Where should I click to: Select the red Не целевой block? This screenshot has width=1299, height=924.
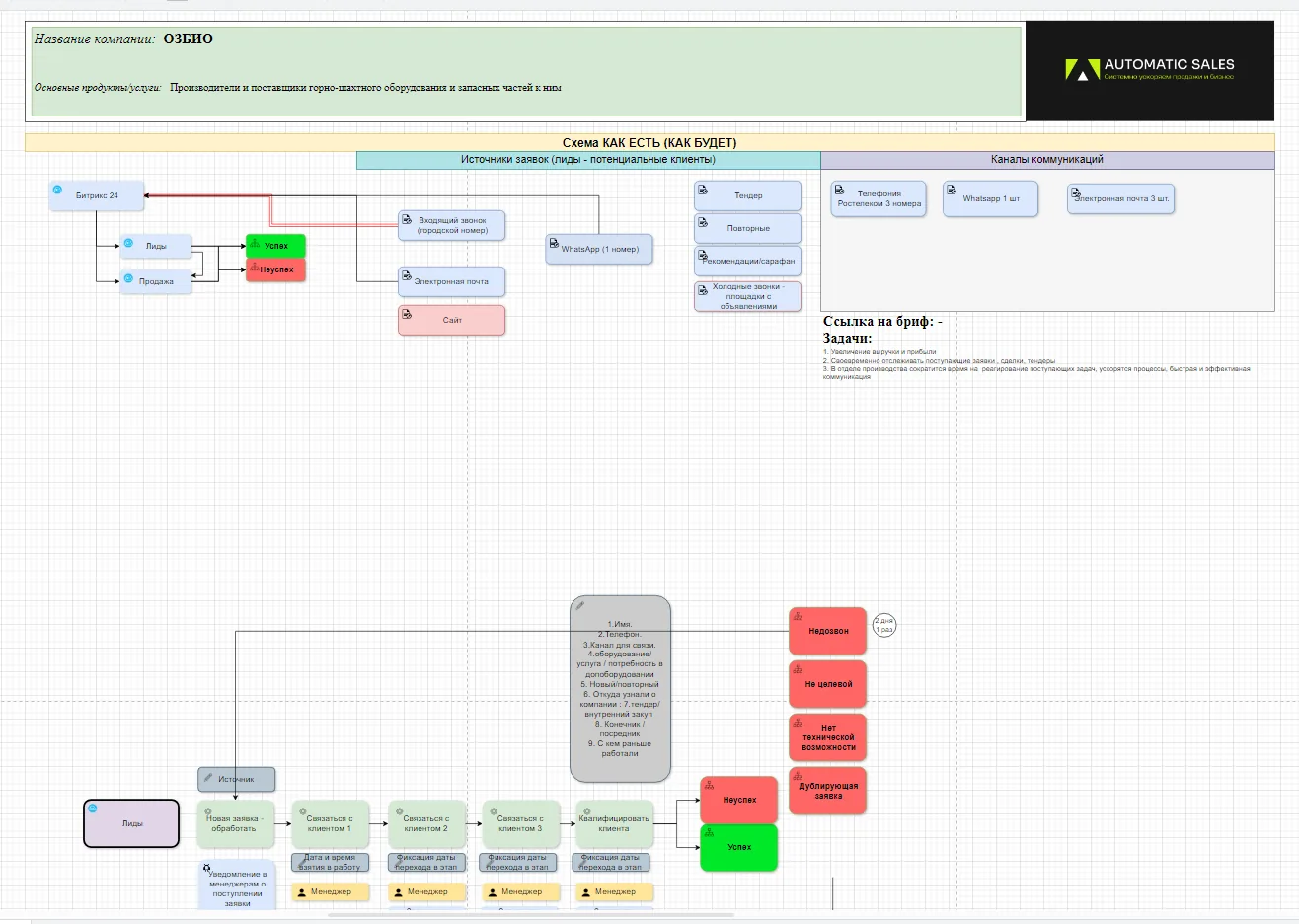point(827,683)
